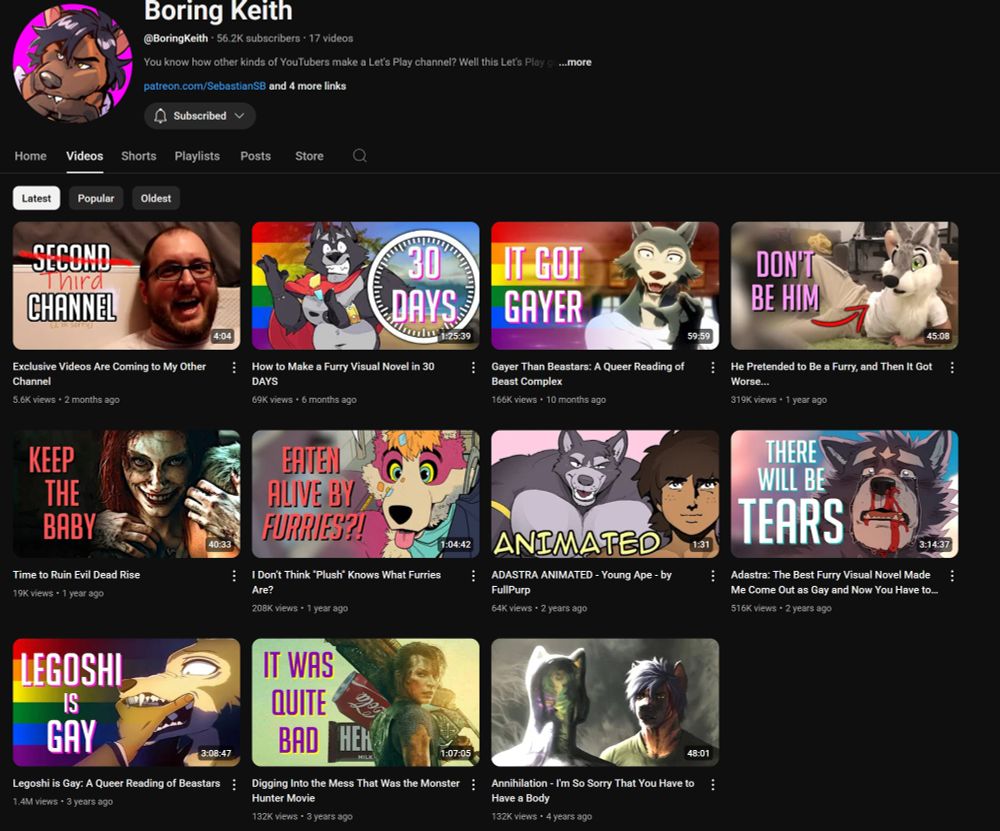
Task: Play the Annihilation thumbnail video
Action: point(605,702)
